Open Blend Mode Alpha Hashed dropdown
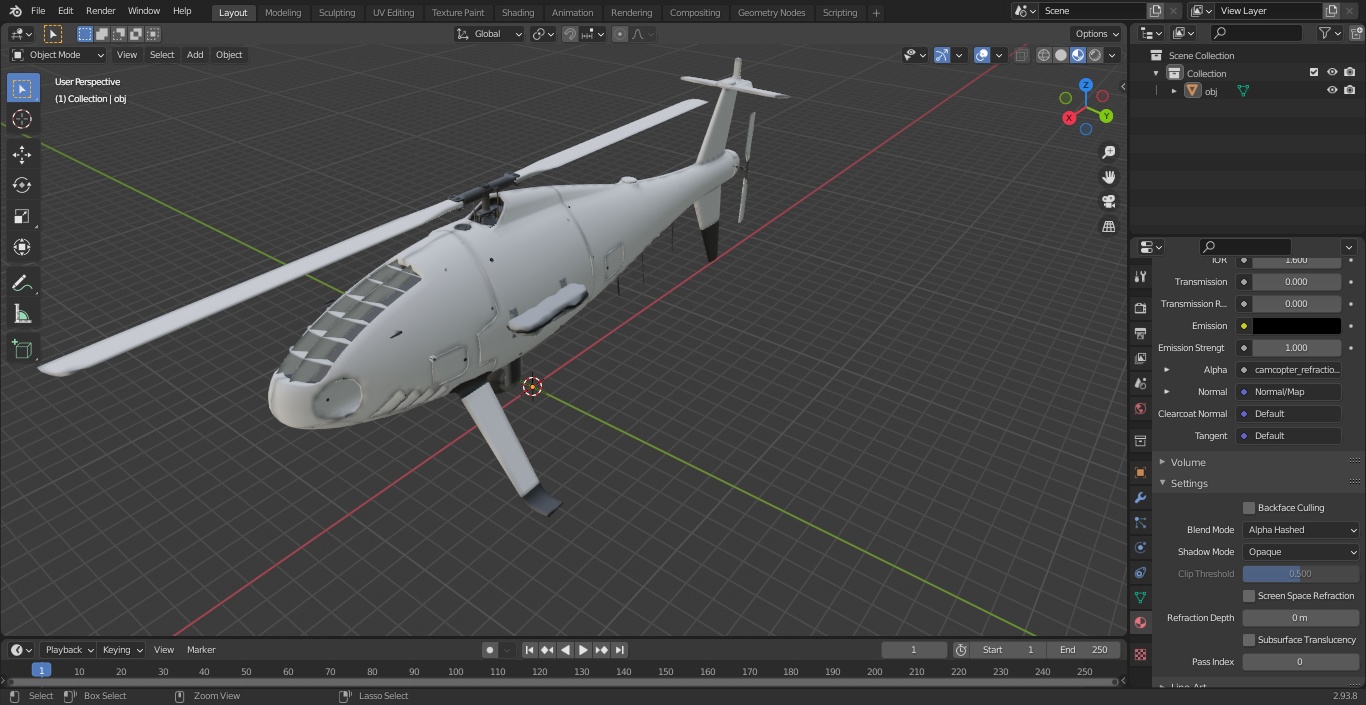1366x705 pixels. (x=1301, y=530)
